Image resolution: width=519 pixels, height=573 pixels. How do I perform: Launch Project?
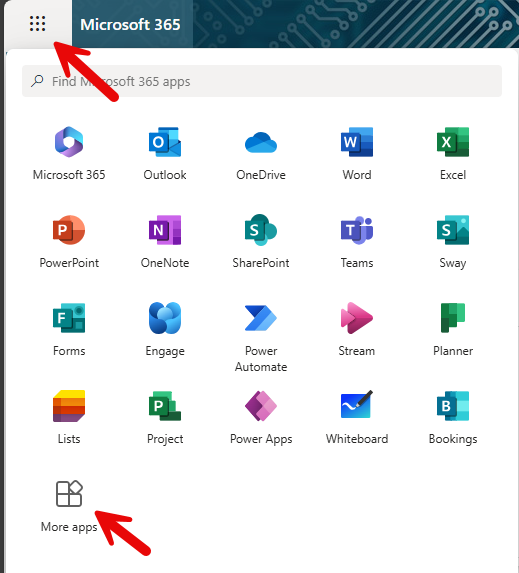[165, 406]
